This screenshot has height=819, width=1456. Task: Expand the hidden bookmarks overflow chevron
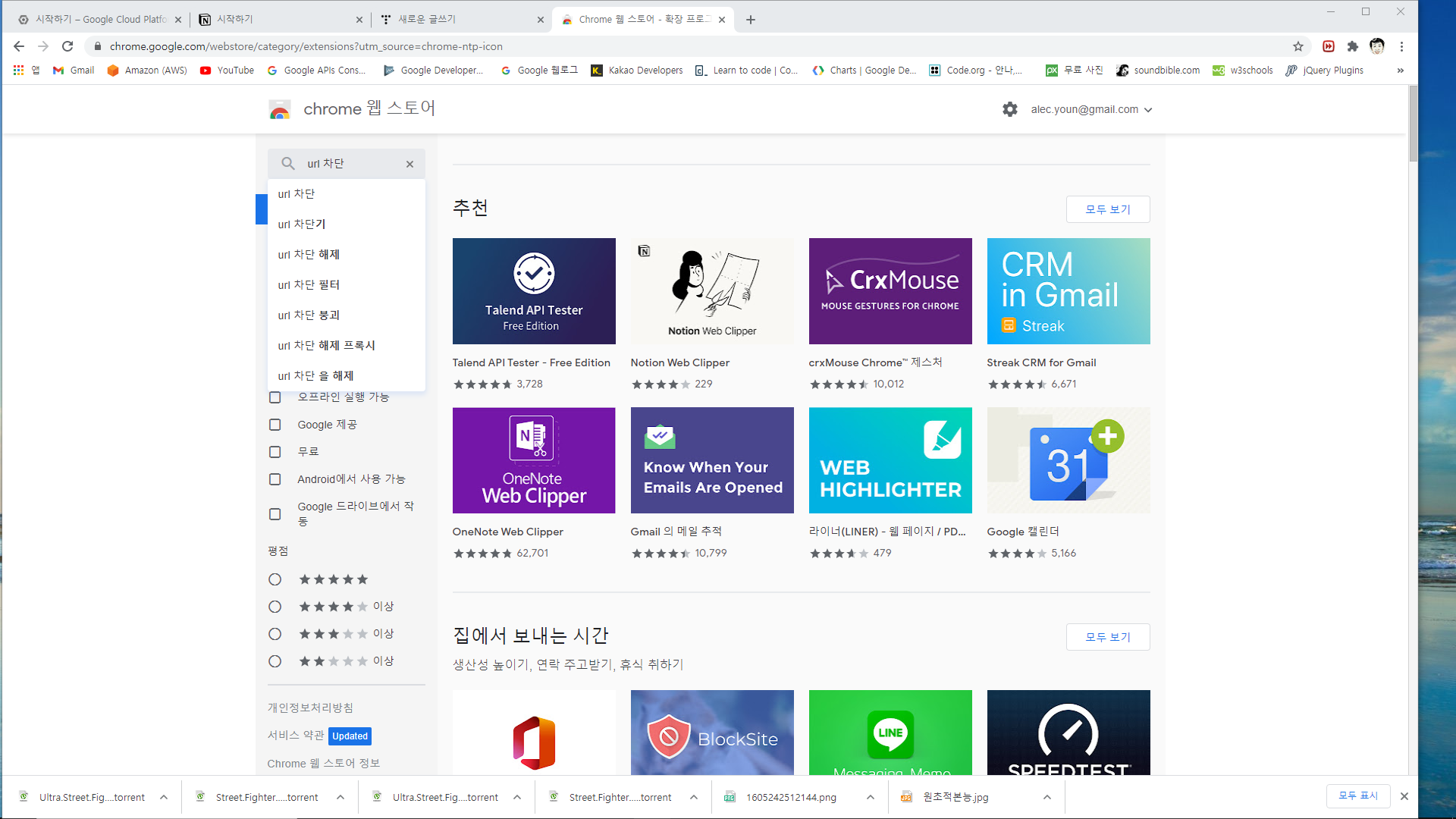(x=1400, y=70)
